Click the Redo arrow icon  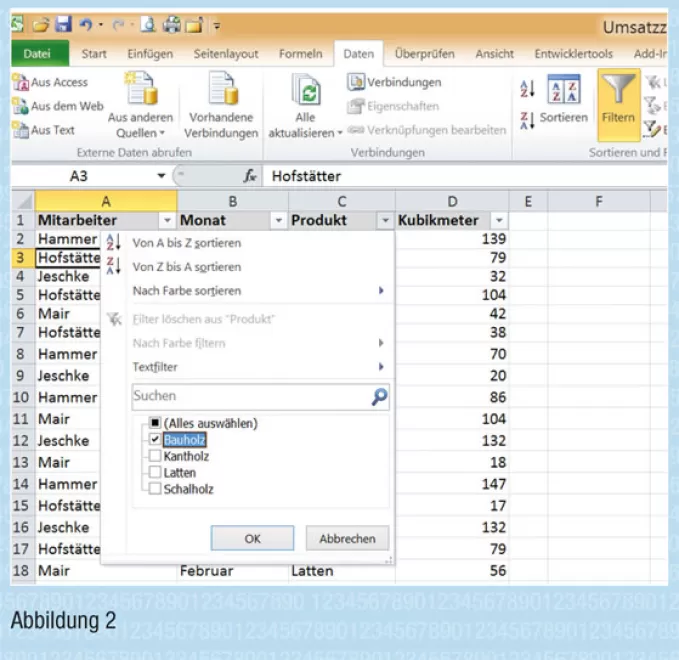tap(118, 25)
